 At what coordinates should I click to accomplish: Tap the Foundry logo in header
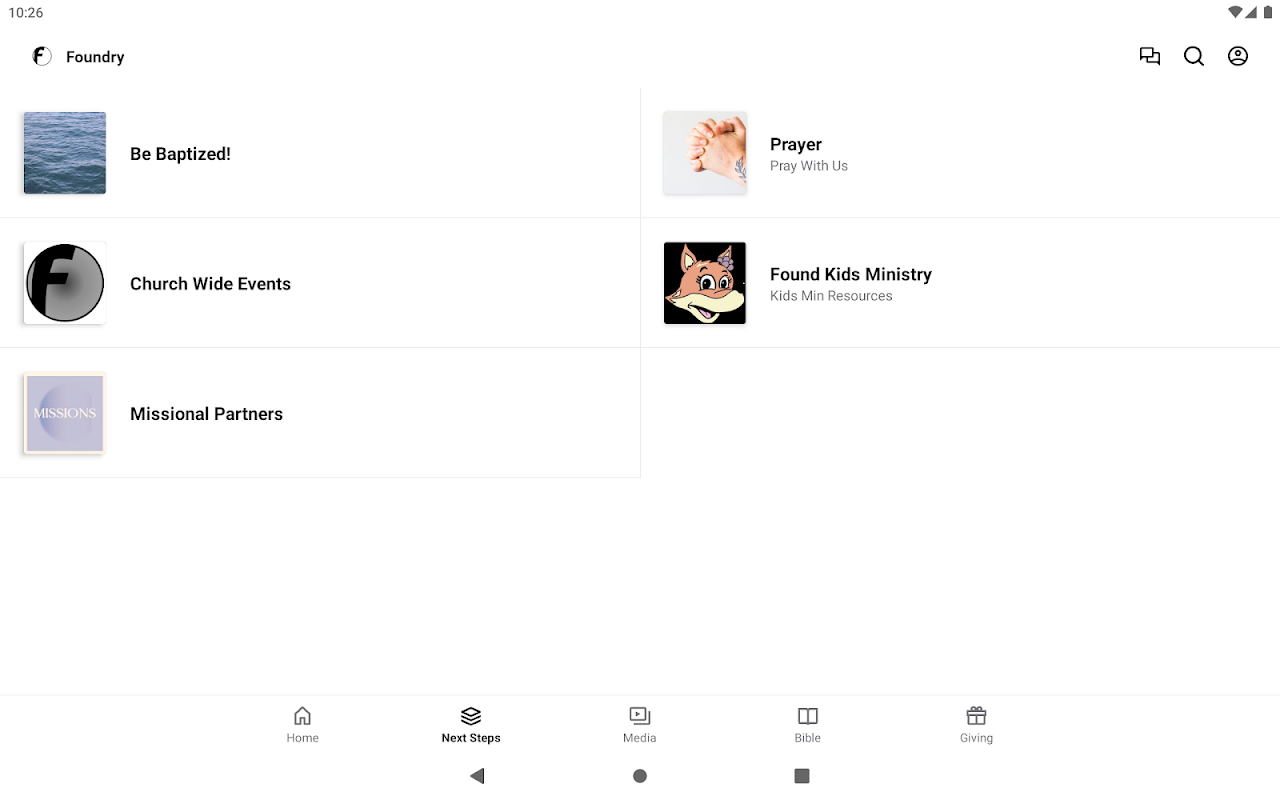click(42, 56)
